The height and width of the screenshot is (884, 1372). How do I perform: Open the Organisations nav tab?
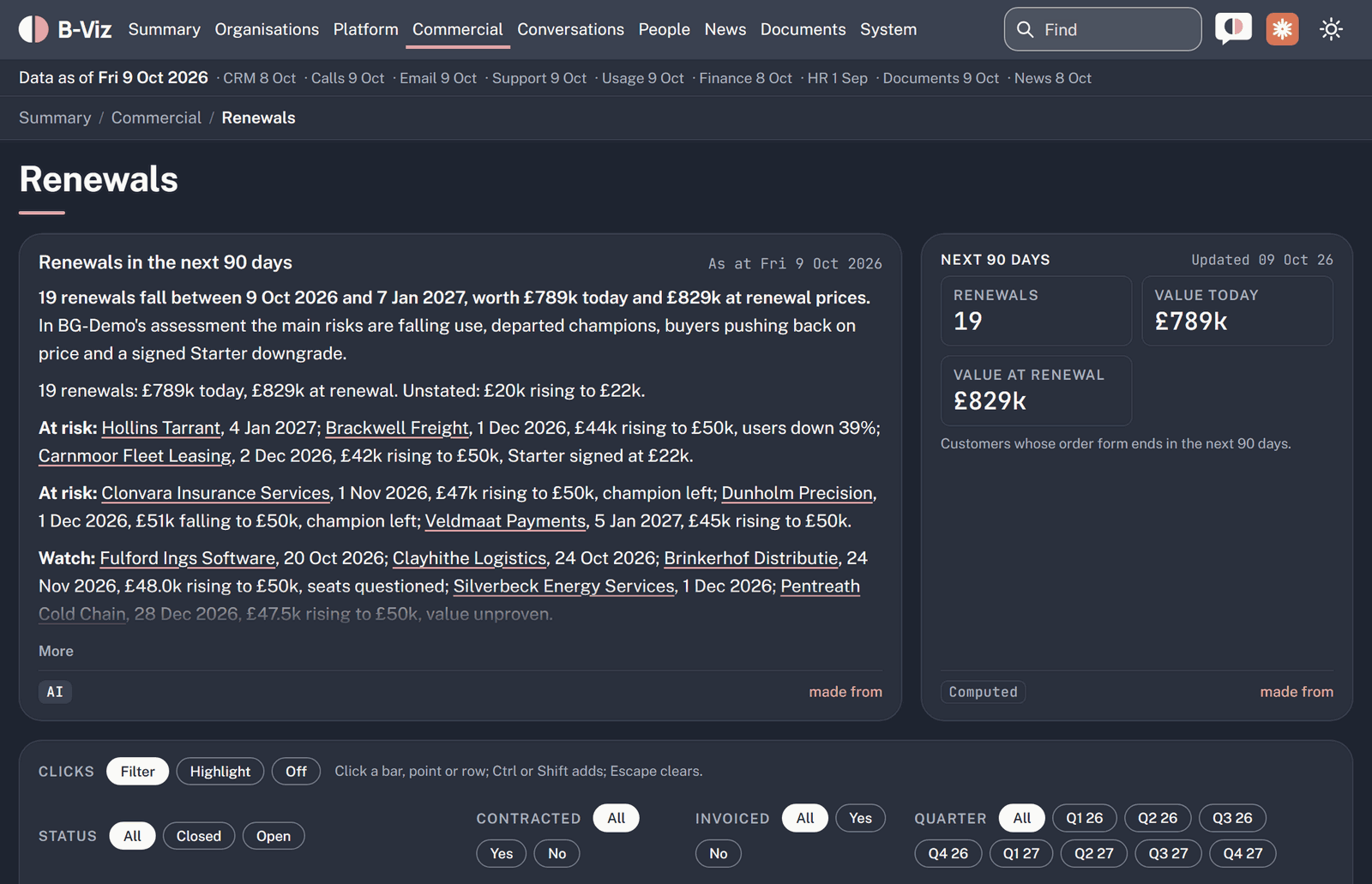click(x=267, y=29)
